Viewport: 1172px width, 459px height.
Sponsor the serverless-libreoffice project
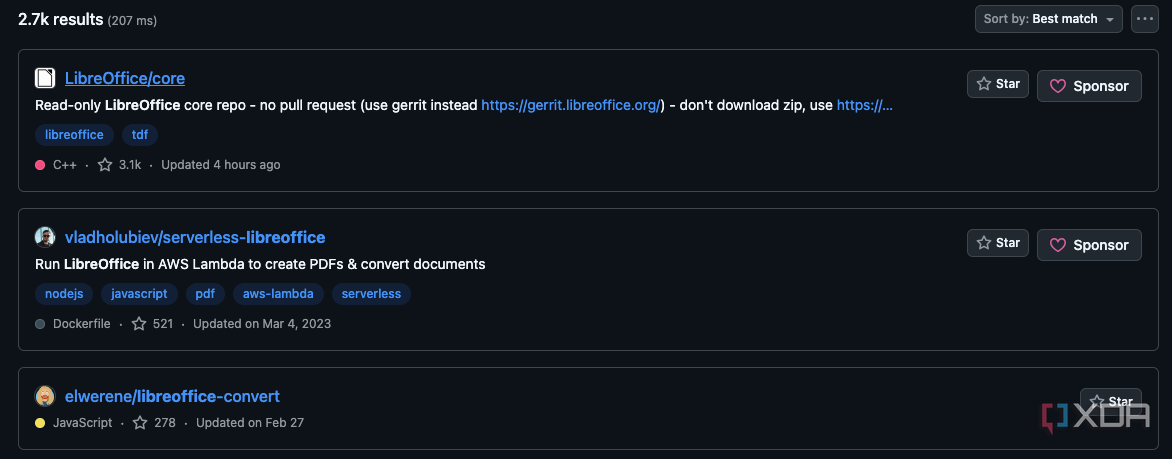click(1089, 245)
